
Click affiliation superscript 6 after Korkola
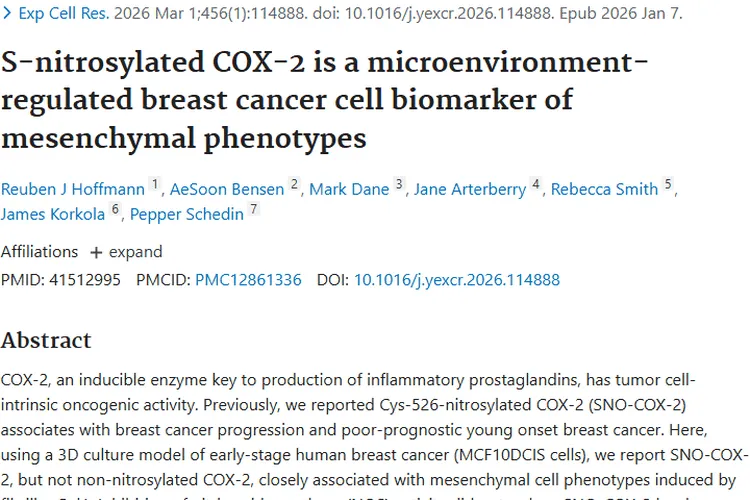pyautogui.click(x=115, y=209)
